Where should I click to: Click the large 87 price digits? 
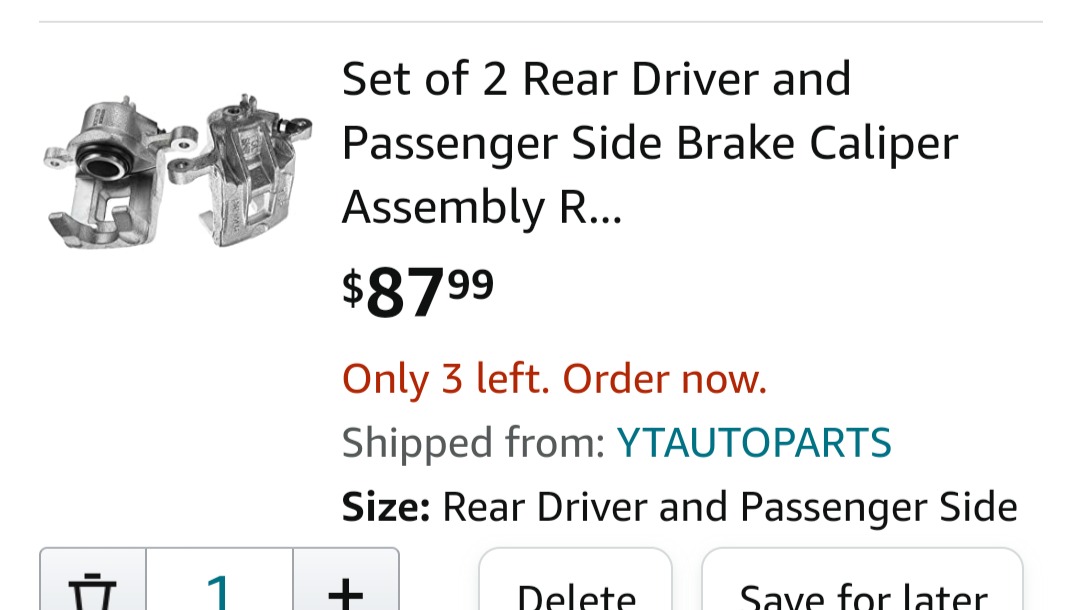[405, 293]
